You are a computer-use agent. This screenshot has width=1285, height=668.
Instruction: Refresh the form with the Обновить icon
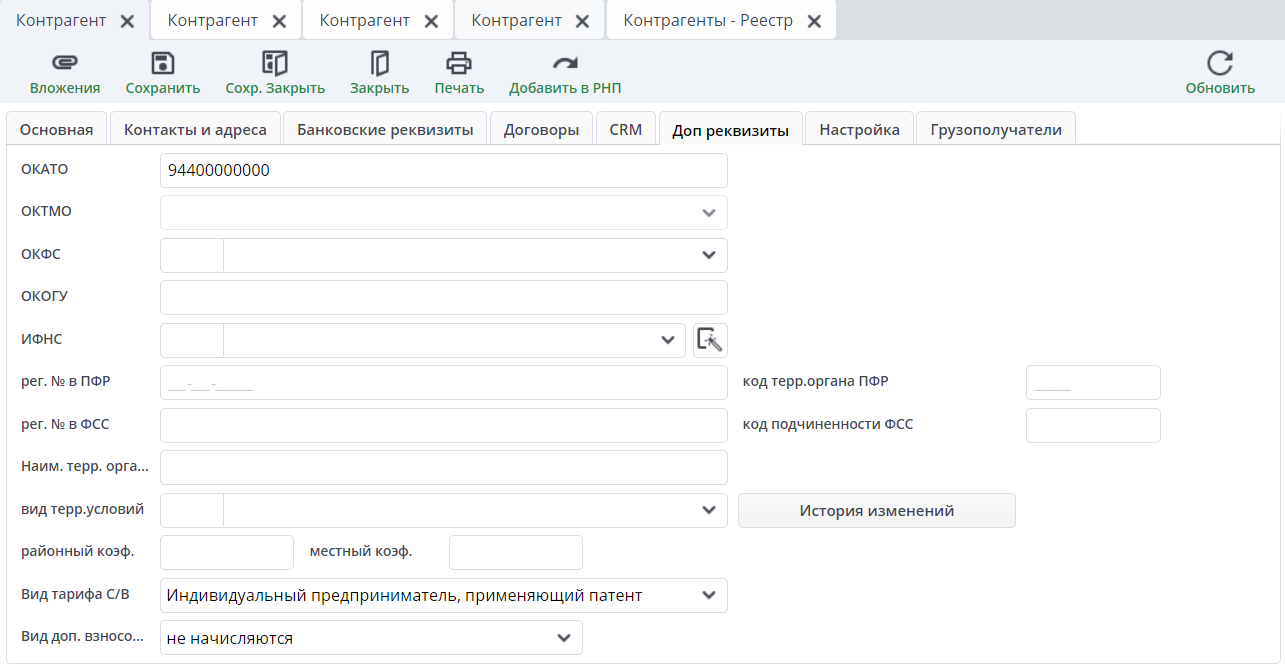[1219, 65]
